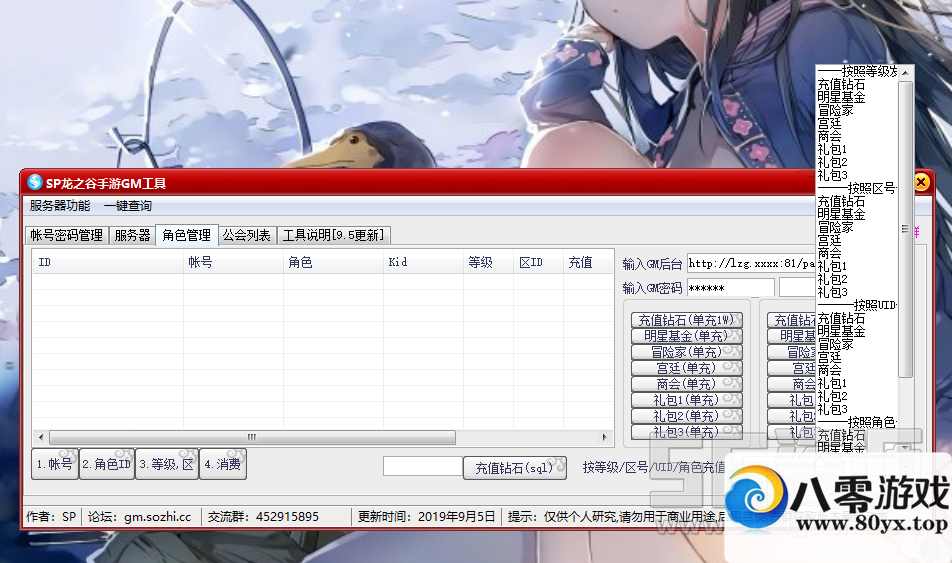
Task: Click the 区ID column header
Action: [538, 262]
